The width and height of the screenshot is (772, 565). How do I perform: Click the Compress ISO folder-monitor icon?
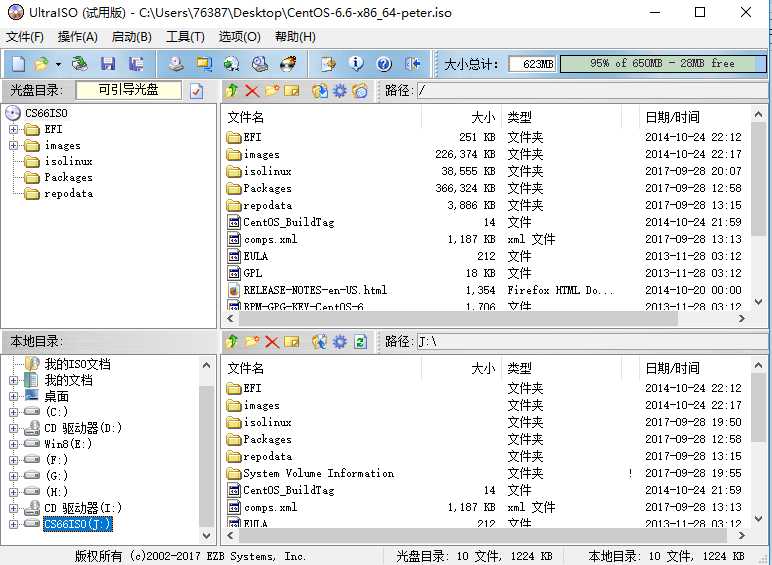(203, 64)
